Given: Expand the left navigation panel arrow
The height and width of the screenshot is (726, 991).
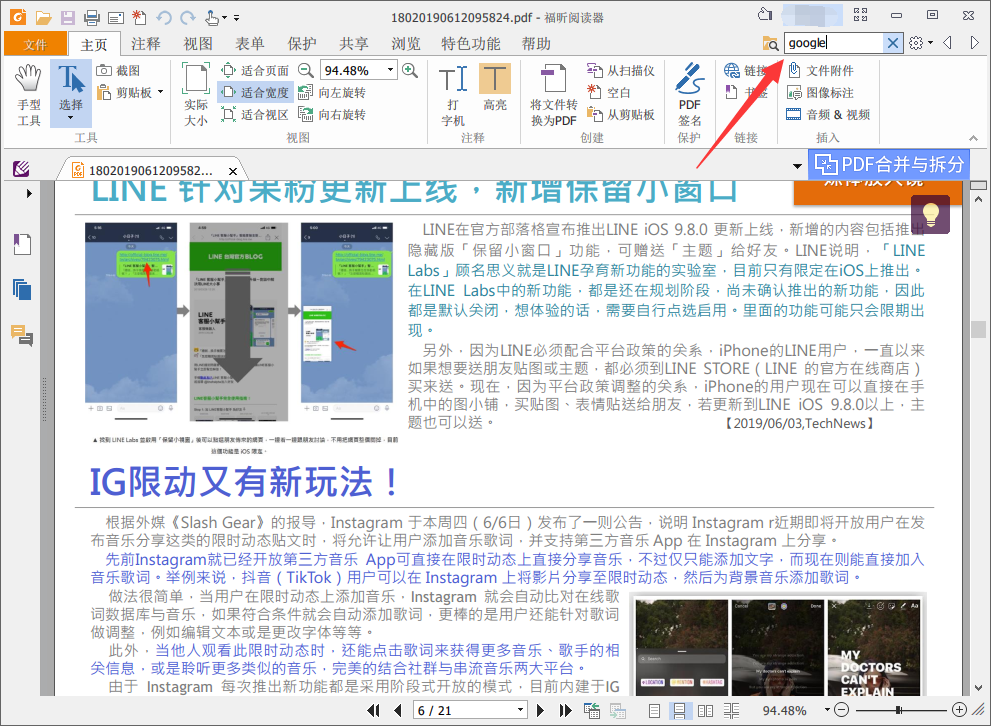Looking at the screenshot, I should pos(29,193).
